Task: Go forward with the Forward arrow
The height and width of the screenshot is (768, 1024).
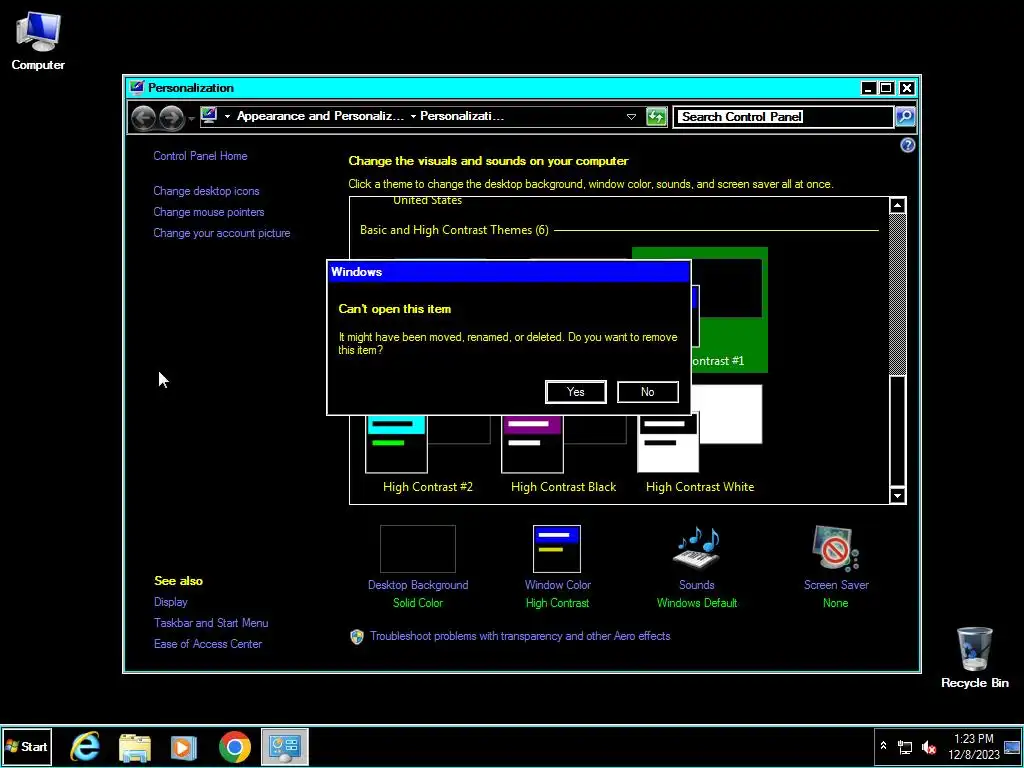Action: pos(171,118)
